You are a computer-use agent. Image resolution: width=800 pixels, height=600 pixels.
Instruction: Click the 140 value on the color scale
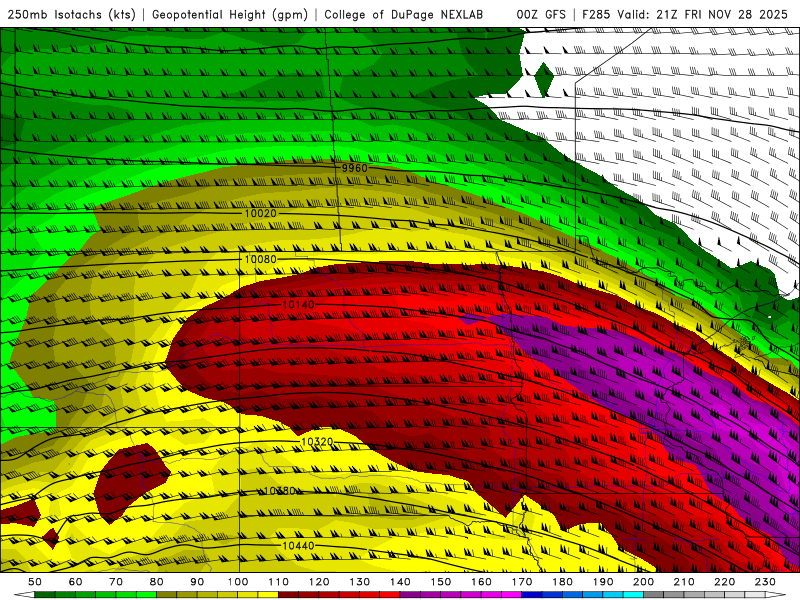pos(400,582)
